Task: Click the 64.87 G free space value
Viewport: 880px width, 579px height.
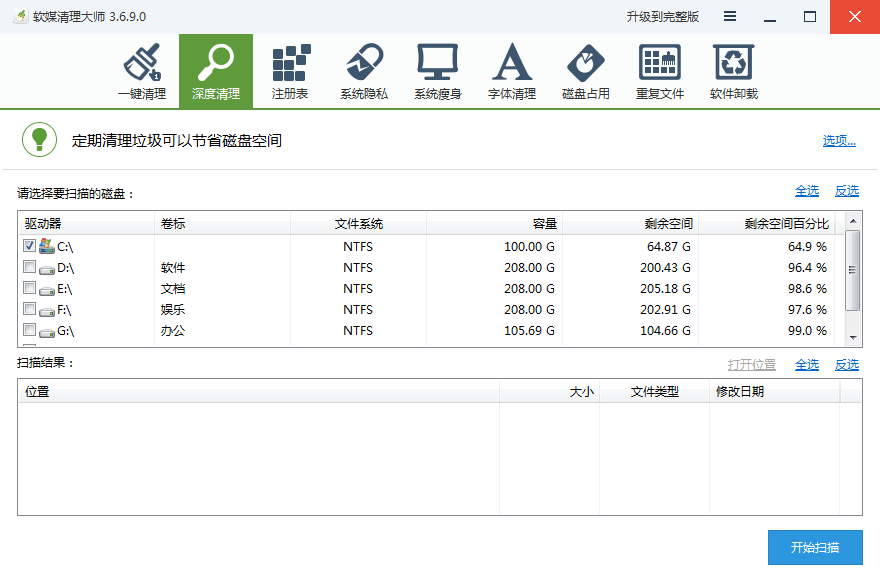Action: (668, 247)
